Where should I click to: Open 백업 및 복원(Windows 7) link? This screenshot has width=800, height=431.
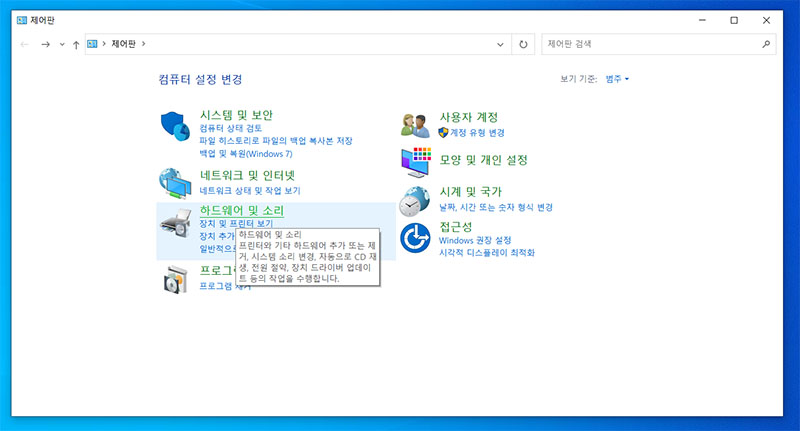click(x=246, y=154)
